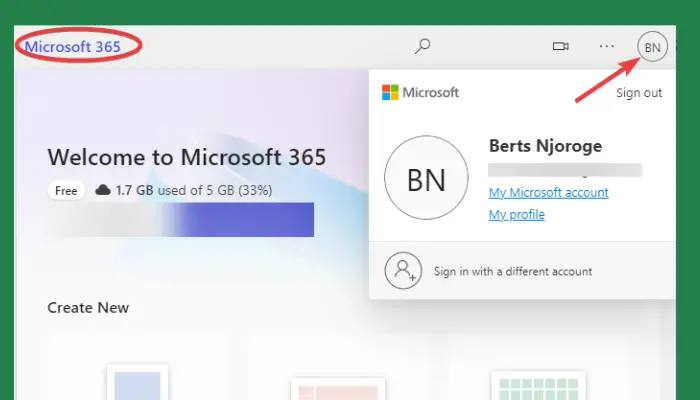700x400 pixels.
Task: Open the search magnifier icon
Action: (x=422, y=46)
